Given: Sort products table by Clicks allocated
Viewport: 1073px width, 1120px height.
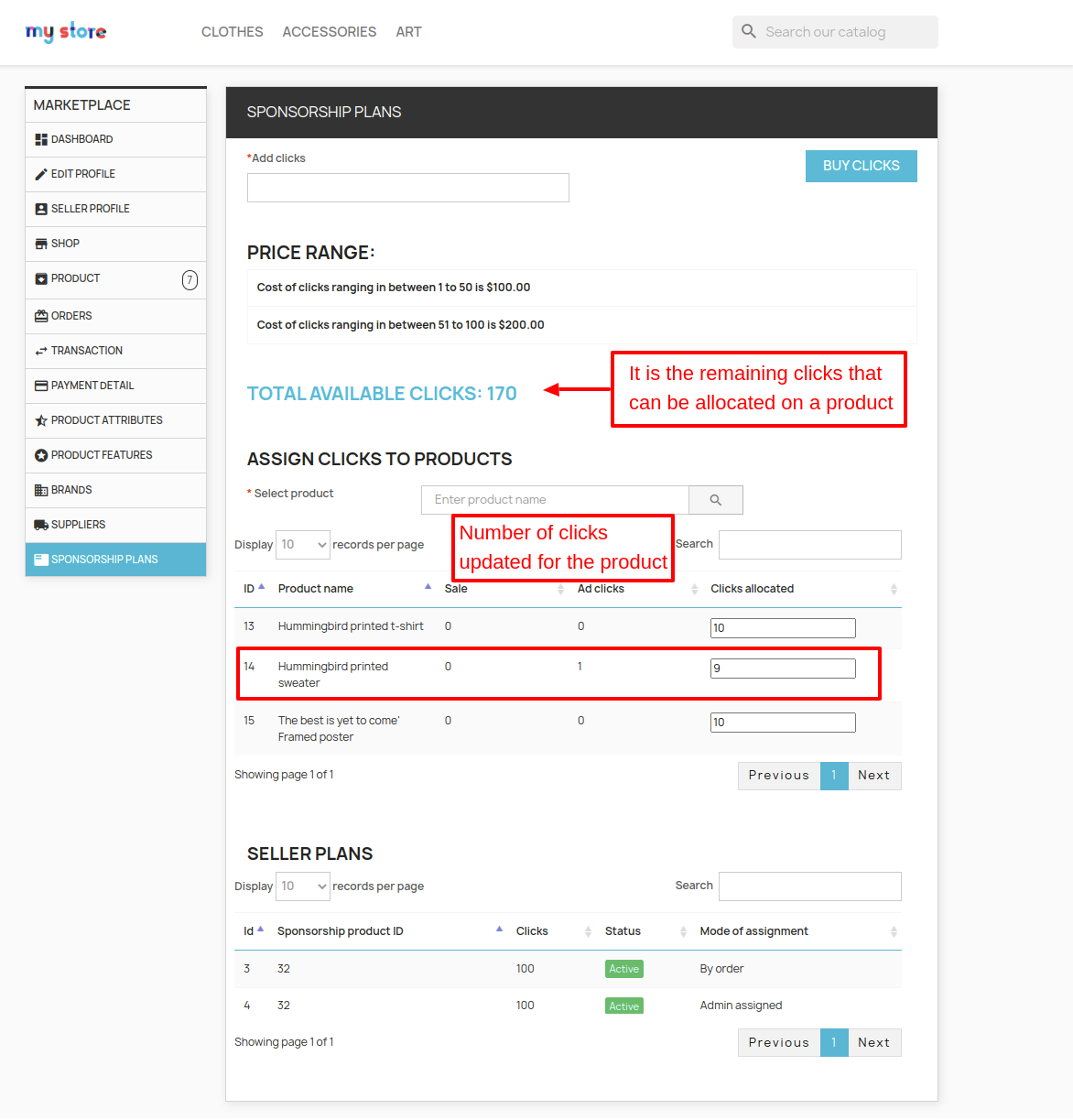Looking at the screenshot, I should click(804, 589).
